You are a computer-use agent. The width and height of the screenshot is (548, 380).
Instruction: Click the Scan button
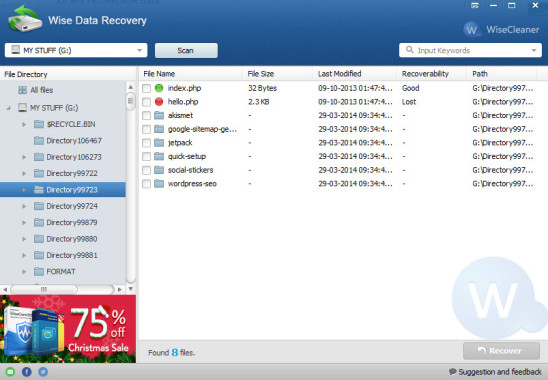pos(186,50)
